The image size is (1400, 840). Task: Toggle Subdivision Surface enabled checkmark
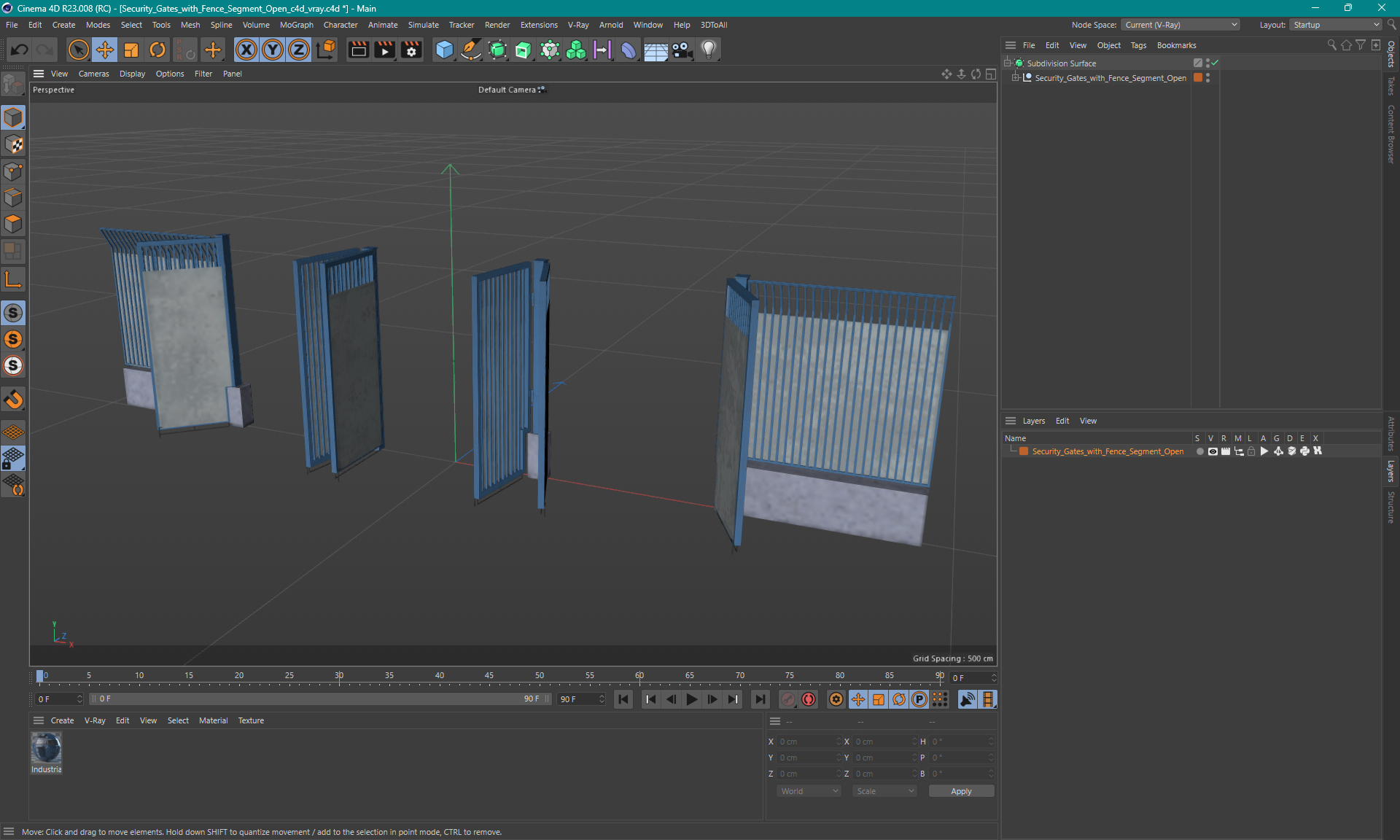pyautogui.click(x=1216, y=63)
